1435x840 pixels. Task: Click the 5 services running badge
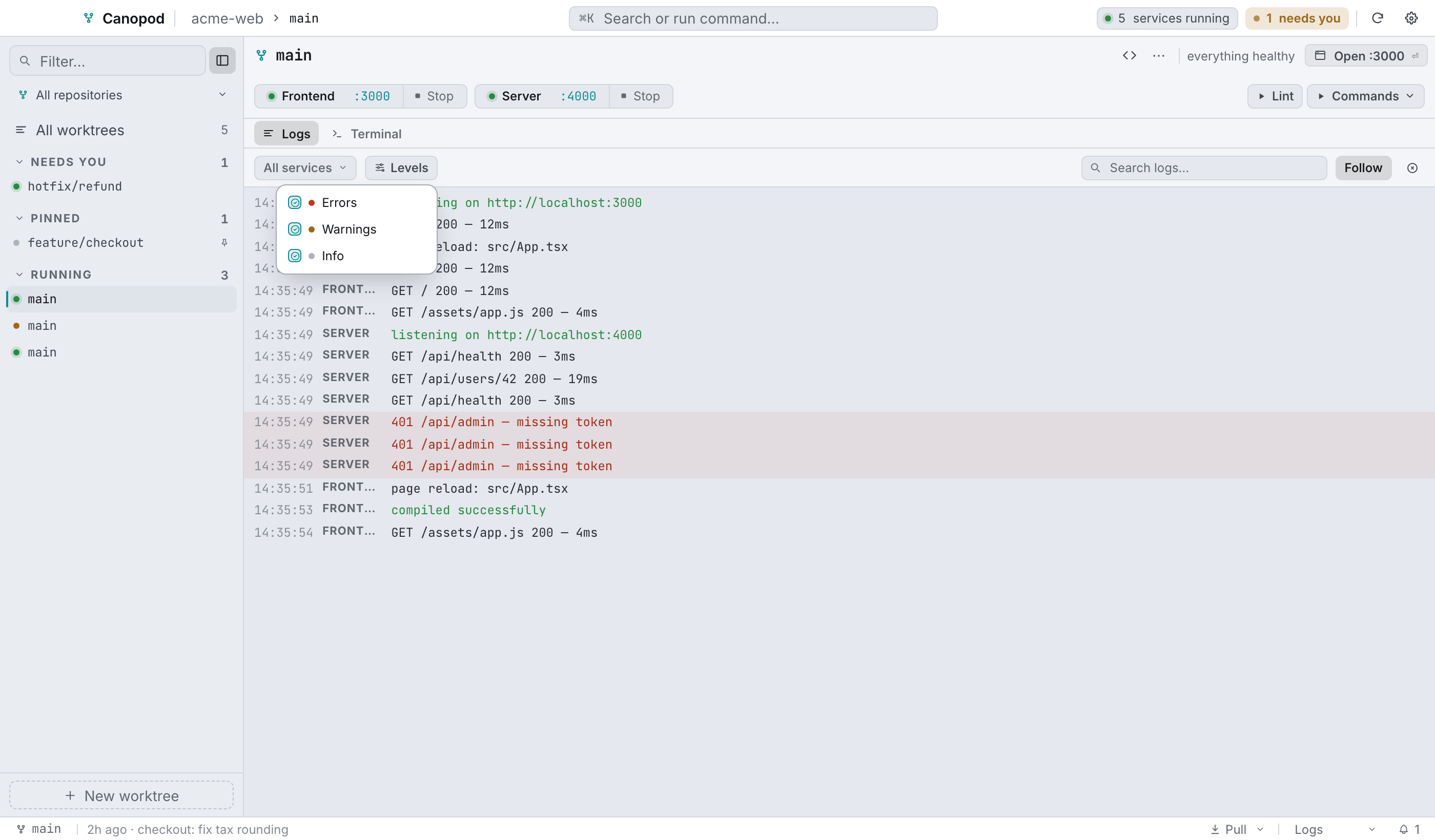tap(1167, 18)
